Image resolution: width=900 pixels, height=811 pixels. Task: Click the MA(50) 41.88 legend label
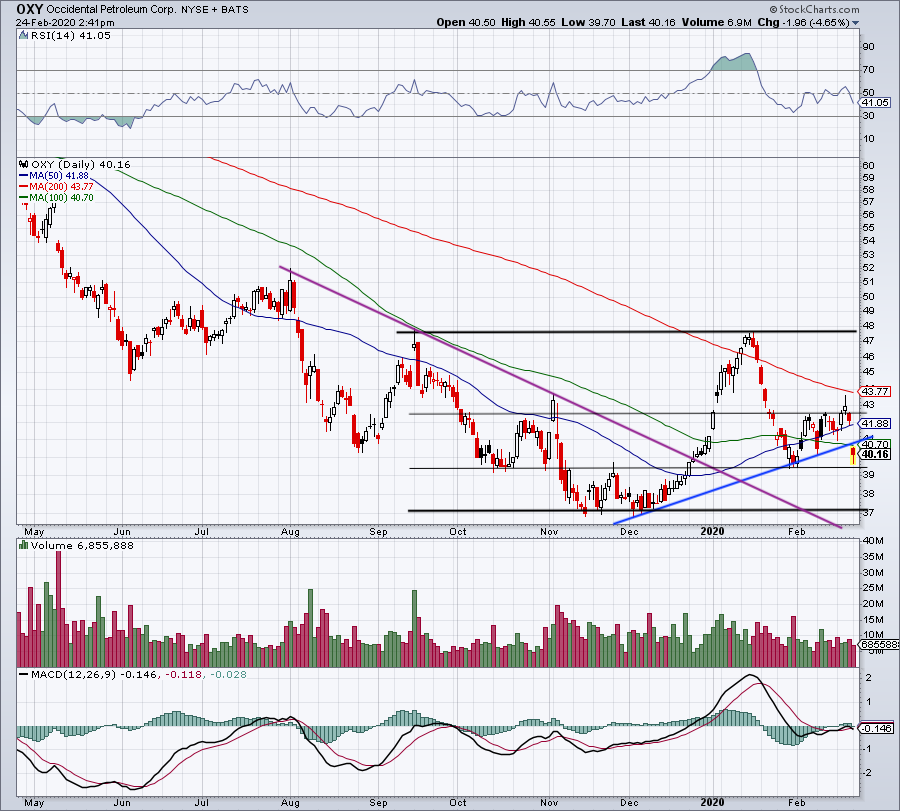click(59, 176)
